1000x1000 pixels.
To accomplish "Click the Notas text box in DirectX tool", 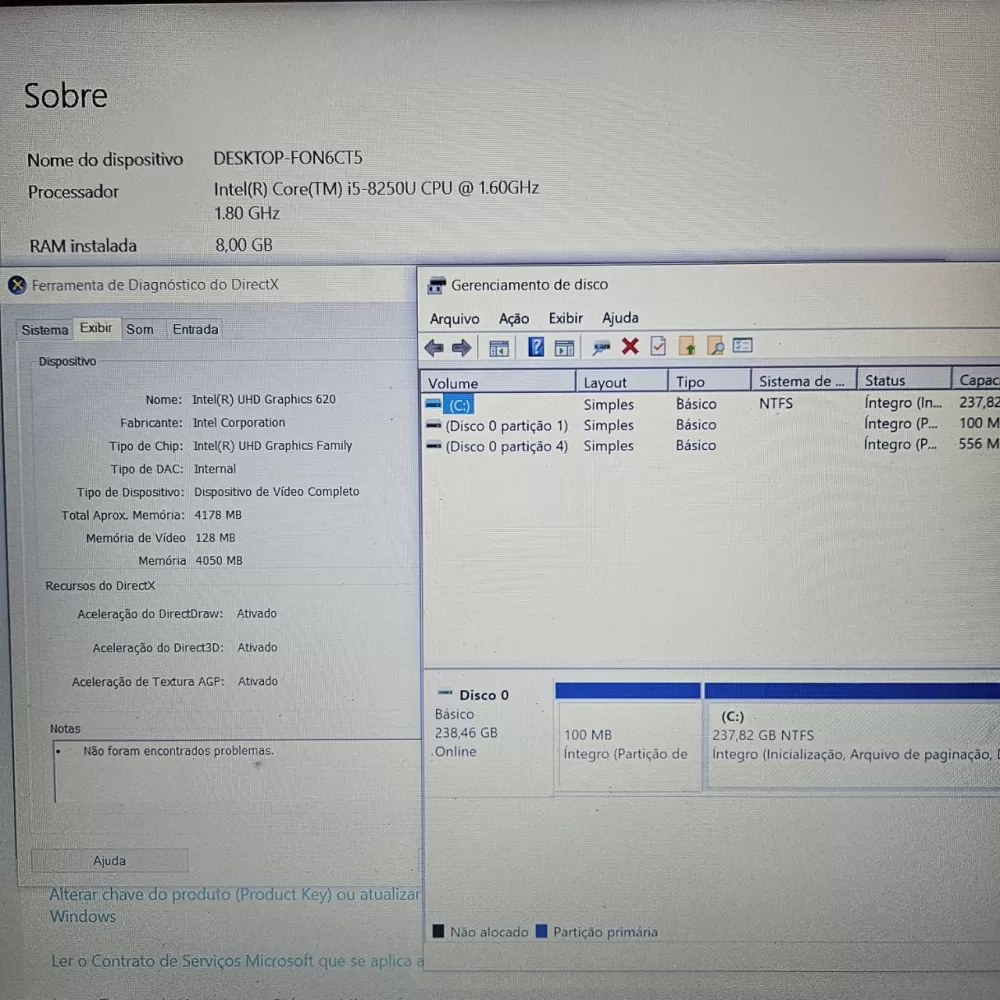I will 237,772.
